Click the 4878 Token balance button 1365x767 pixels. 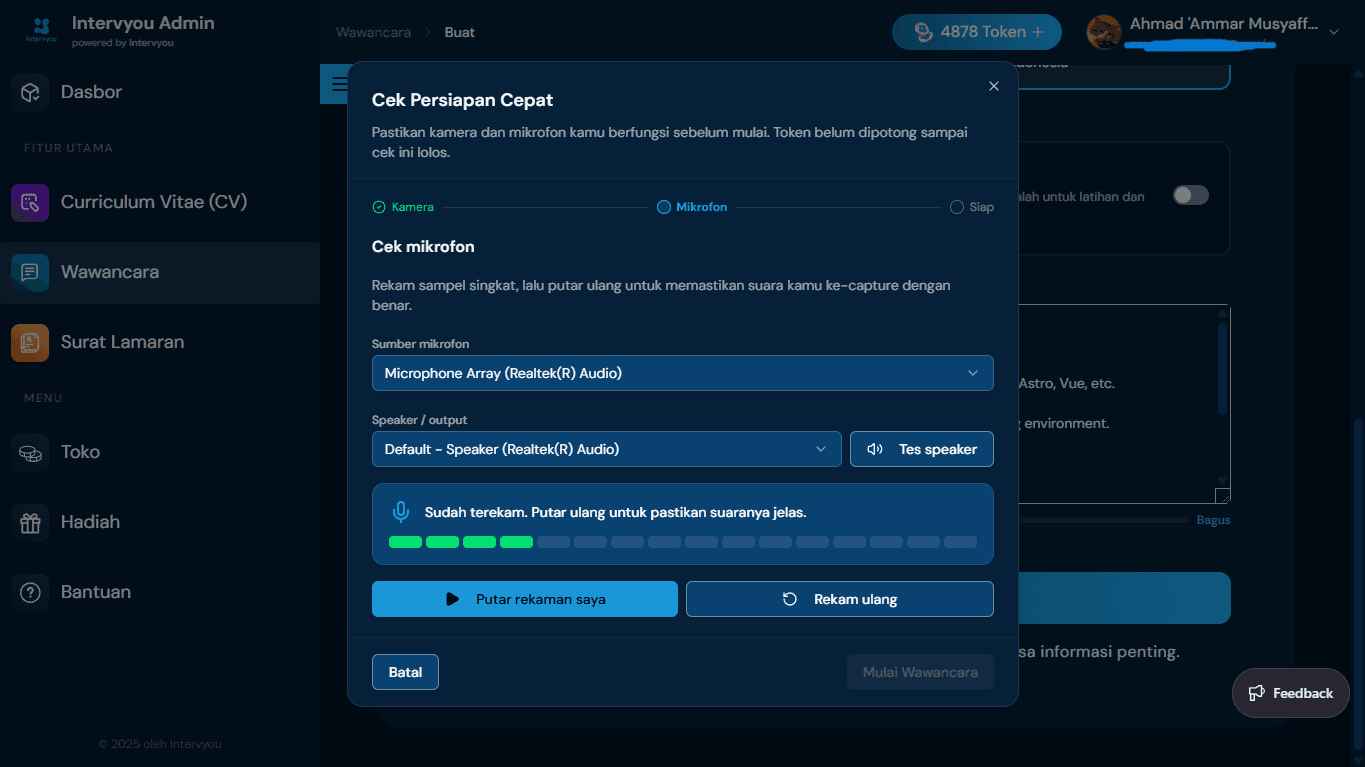(976, 32)
